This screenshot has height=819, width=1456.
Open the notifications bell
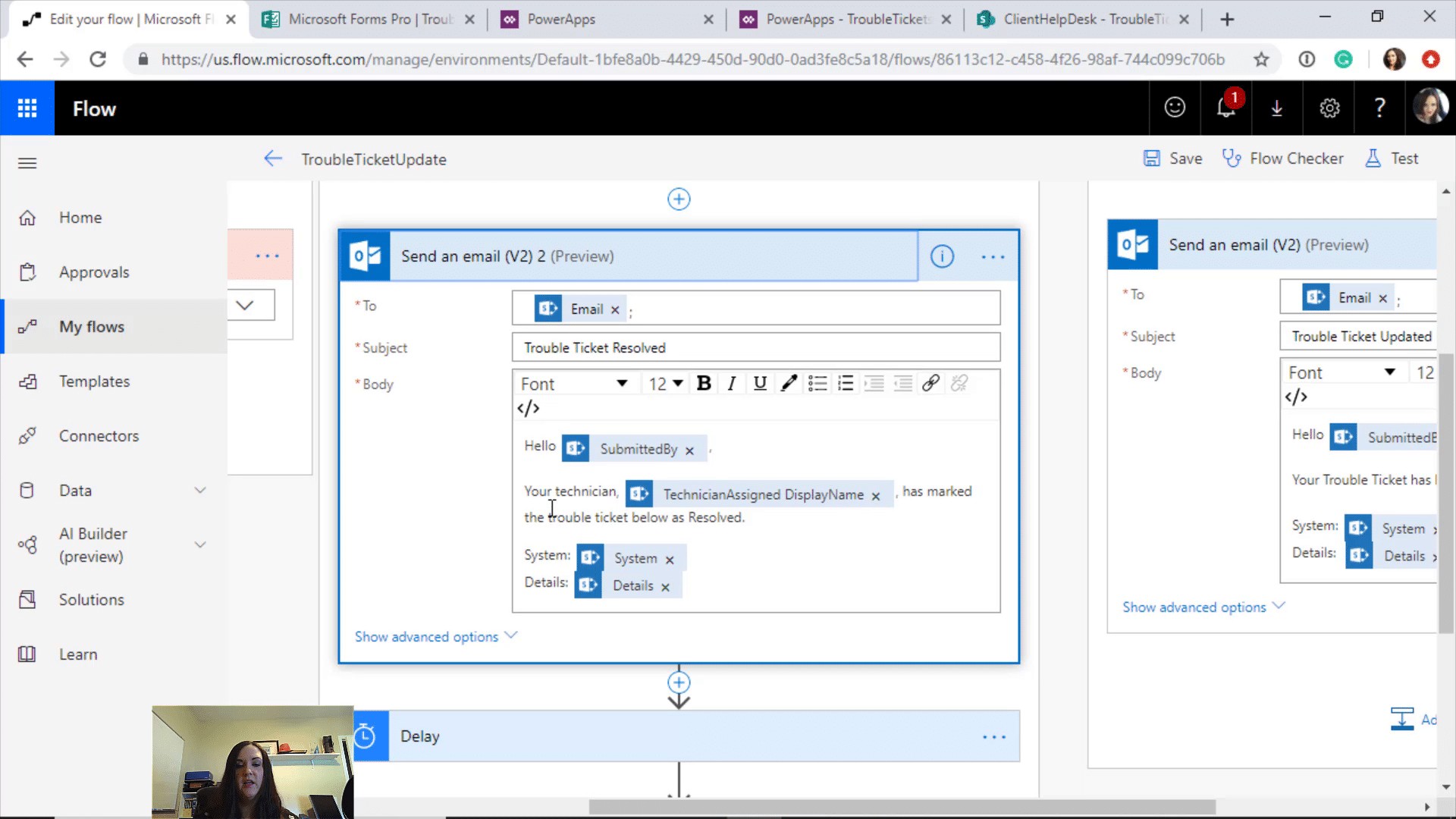pos(1226,108)
